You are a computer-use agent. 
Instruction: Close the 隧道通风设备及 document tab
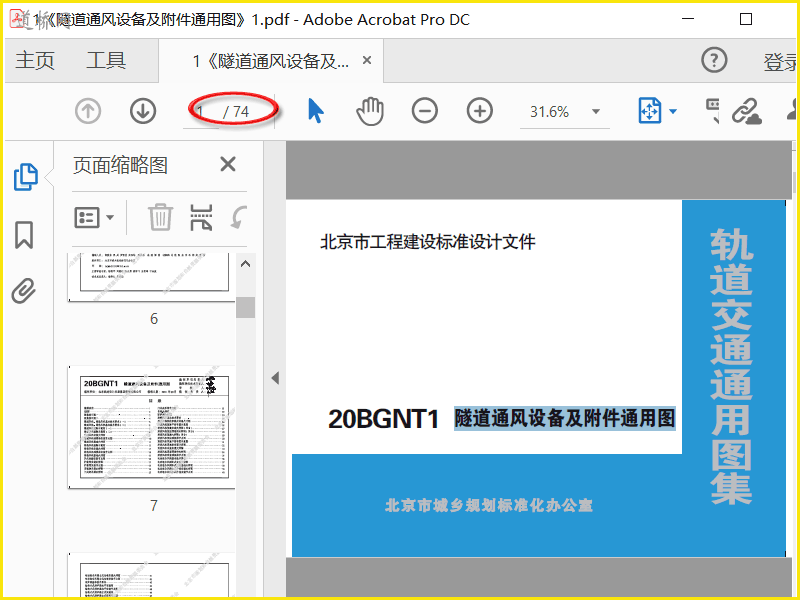pyautogui.click(x=366, y=60)
